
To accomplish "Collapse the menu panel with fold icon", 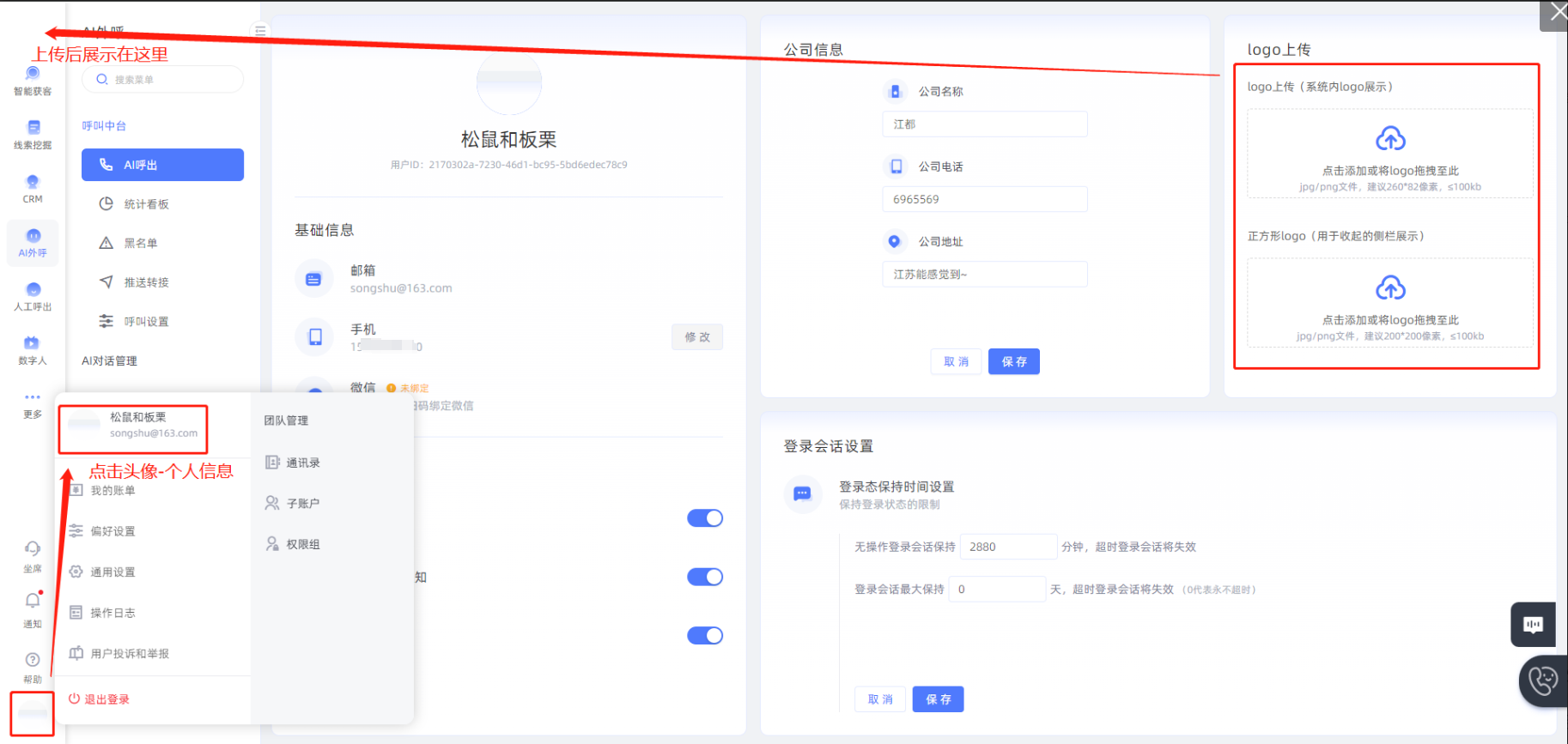I will (x=260, y=31).
